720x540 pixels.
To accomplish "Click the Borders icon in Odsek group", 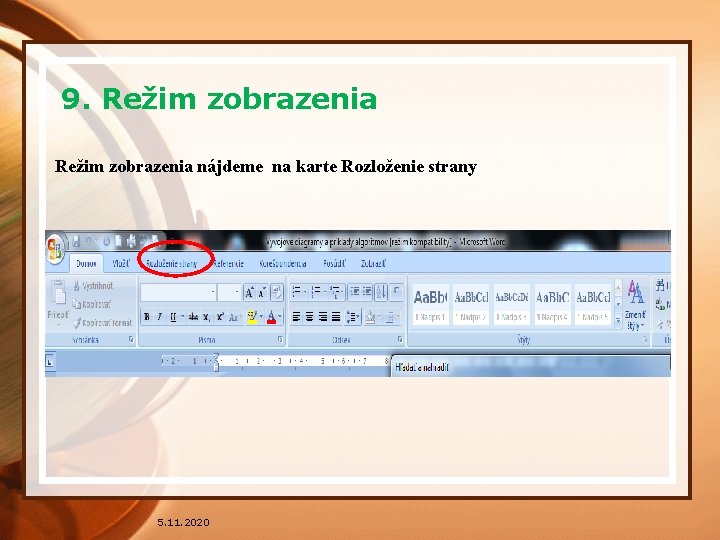I will 392,316.
